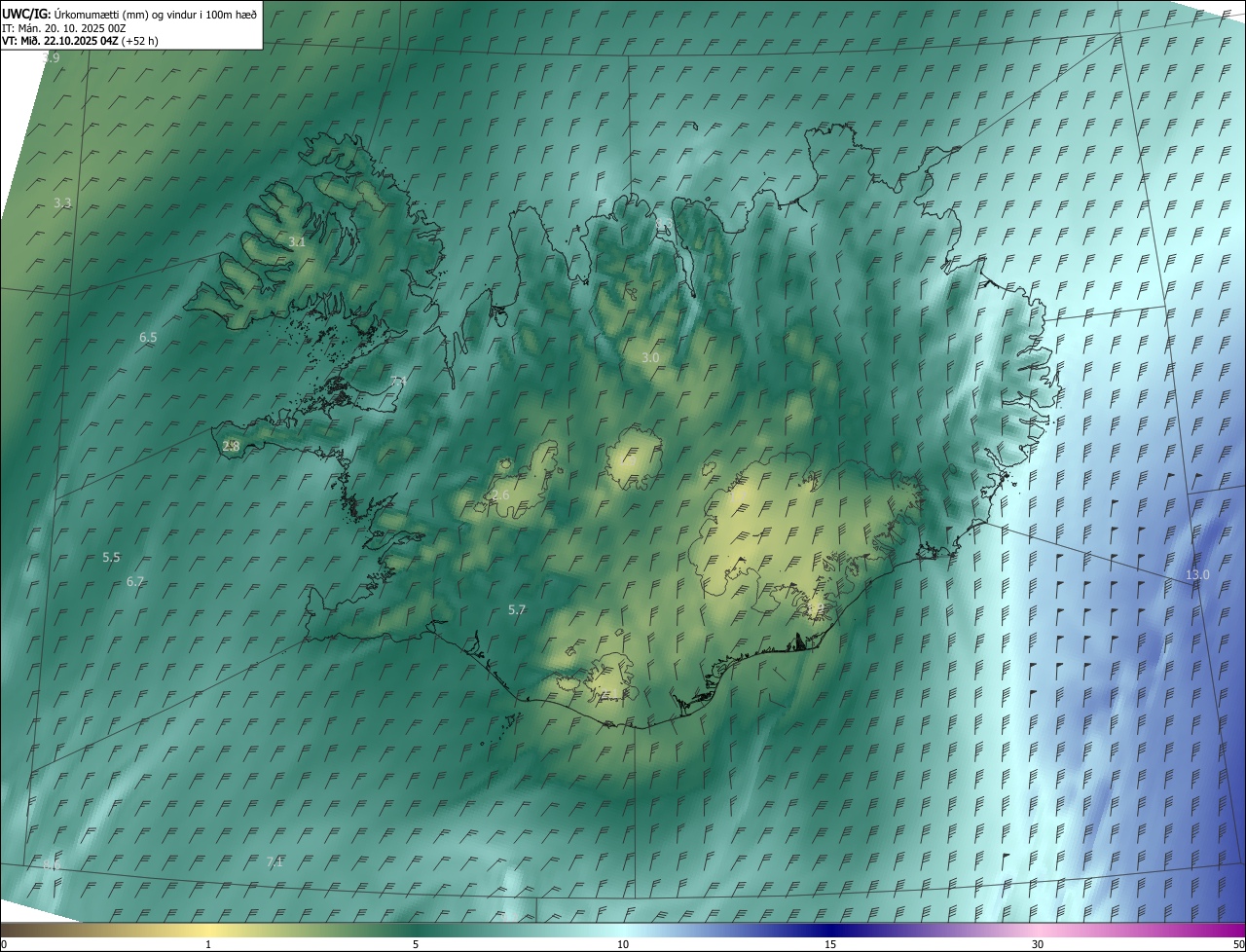1246x952 pixels.
Task: Click the "UWC/IG:" model label
Action: coord(26,14)
